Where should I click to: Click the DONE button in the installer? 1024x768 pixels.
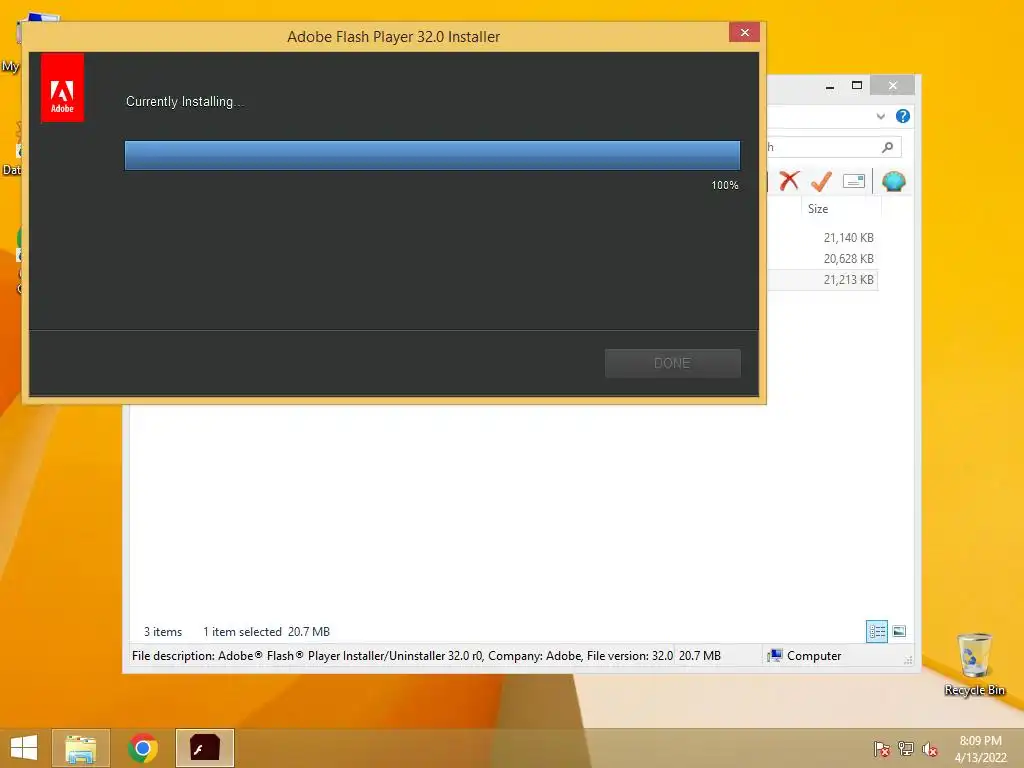(x=672, y=363)
